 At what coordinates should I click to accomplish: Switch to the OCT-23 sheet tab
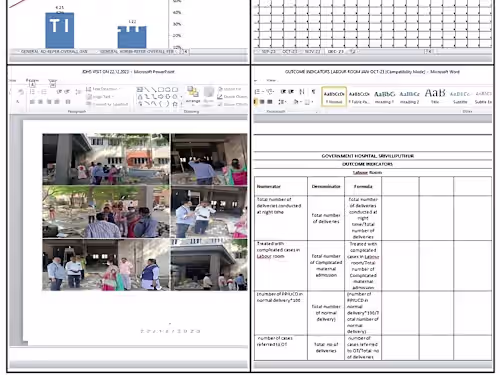[289, 52]
